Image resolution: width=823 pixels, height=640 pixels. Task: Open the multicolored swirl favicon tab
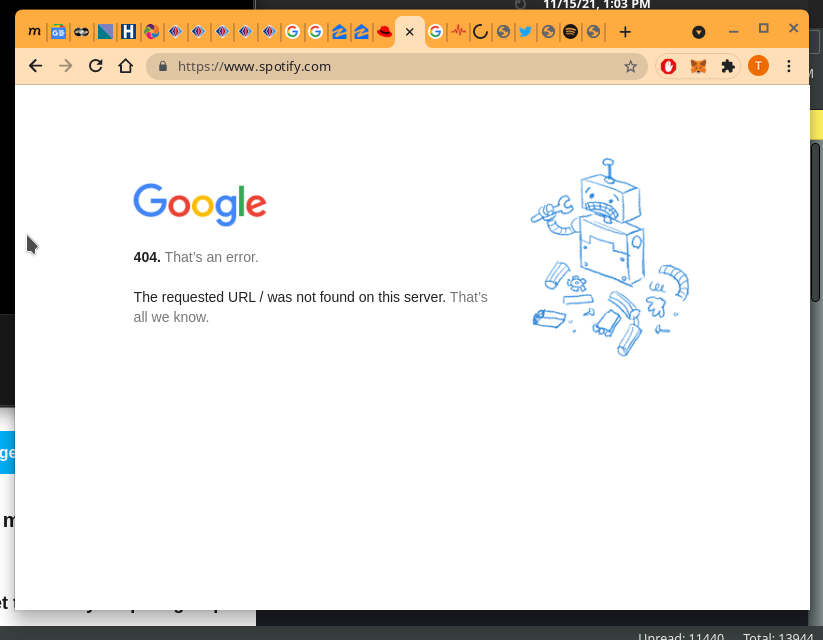point(152,32)
